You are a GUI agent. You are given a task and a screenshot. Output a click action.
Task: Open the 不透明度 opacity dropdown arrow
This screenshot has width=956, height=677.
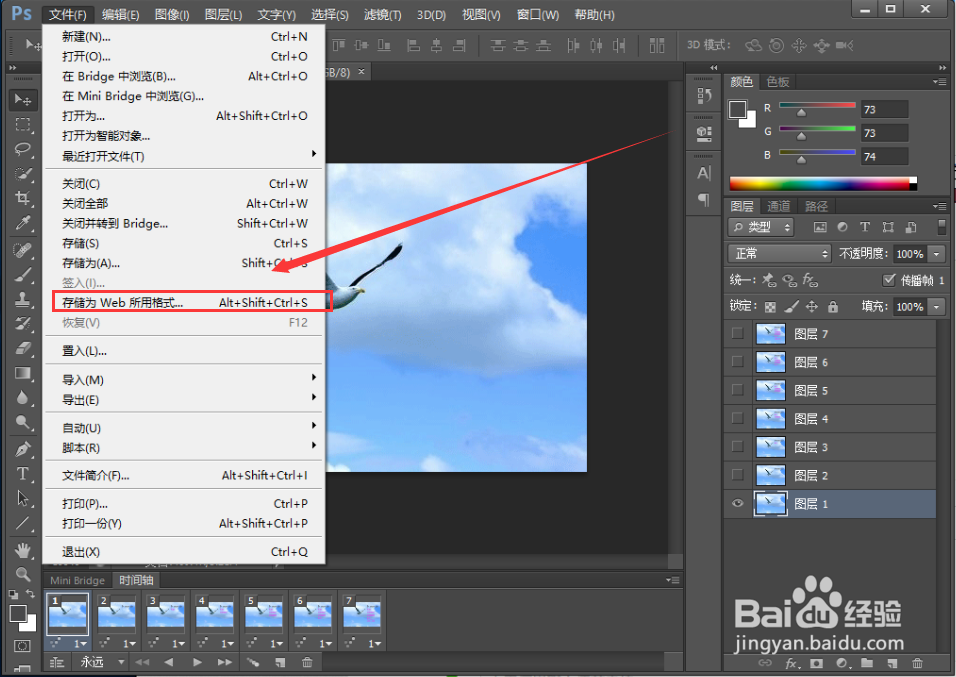pyautogui.click(x=937, y=254)
